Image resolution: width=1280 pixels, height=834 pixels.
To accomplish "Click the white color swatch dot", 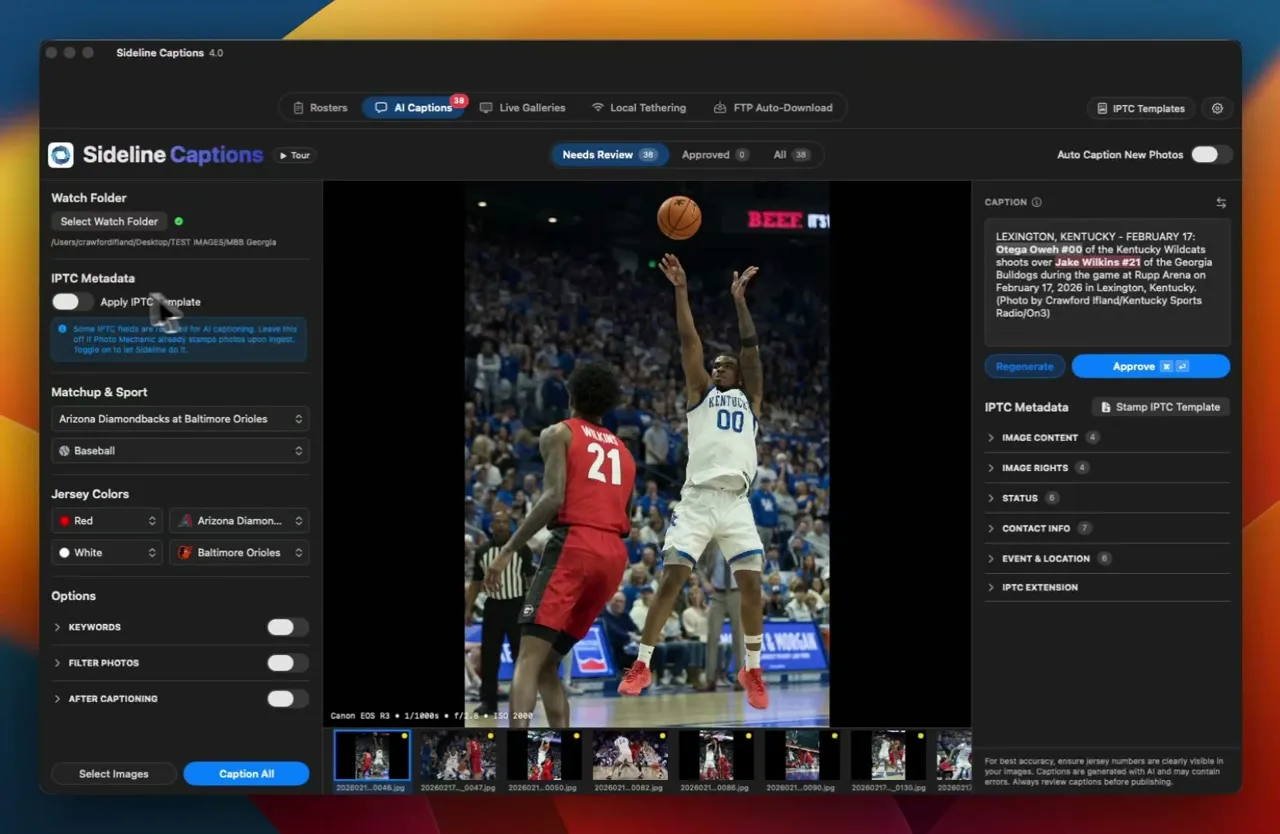I will point(64,553).
